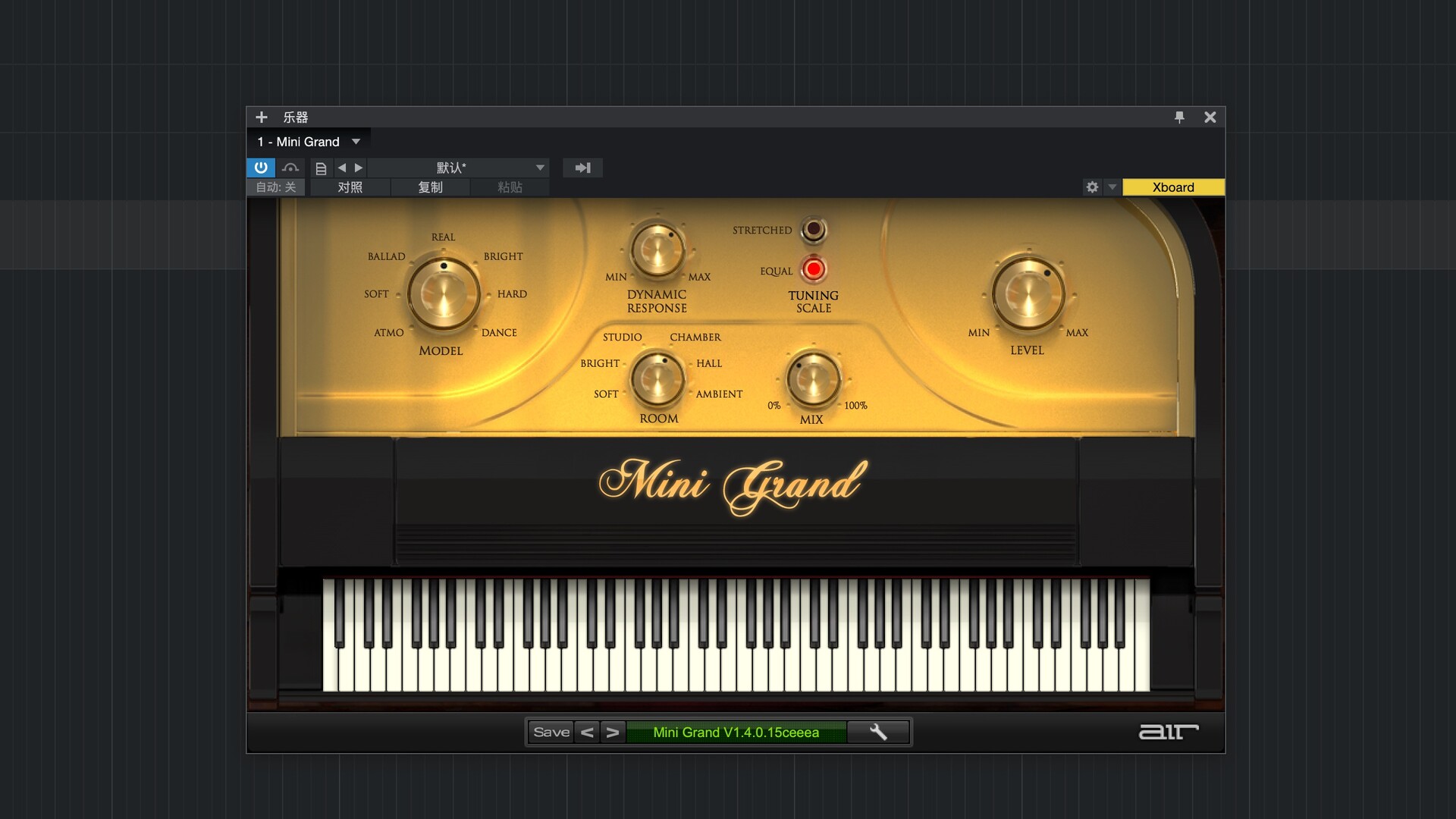Click the 对照 compare button
This screenshot has width=1456, height=819.
point(350,187)
